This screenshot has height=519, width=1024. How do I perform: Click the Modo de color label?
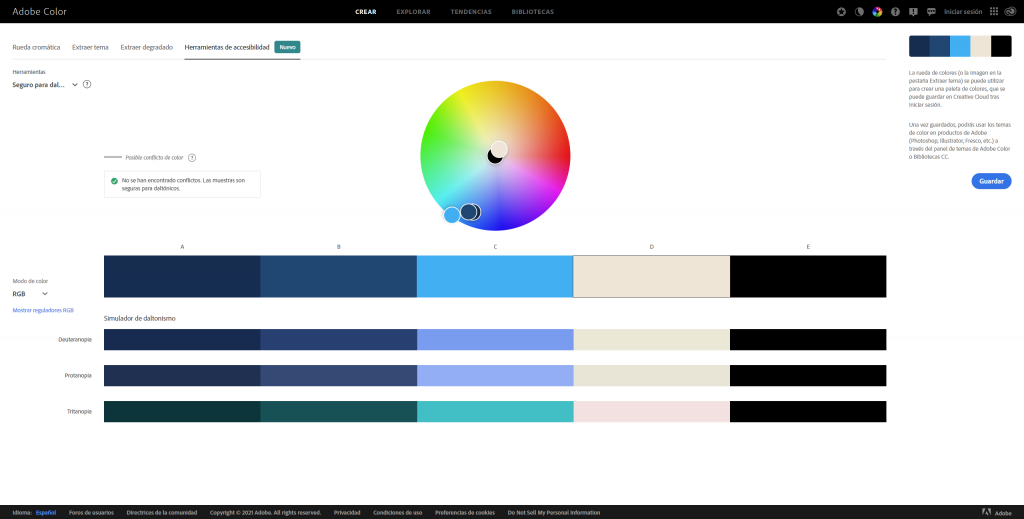pyautogui.click(x=30, y=281)
